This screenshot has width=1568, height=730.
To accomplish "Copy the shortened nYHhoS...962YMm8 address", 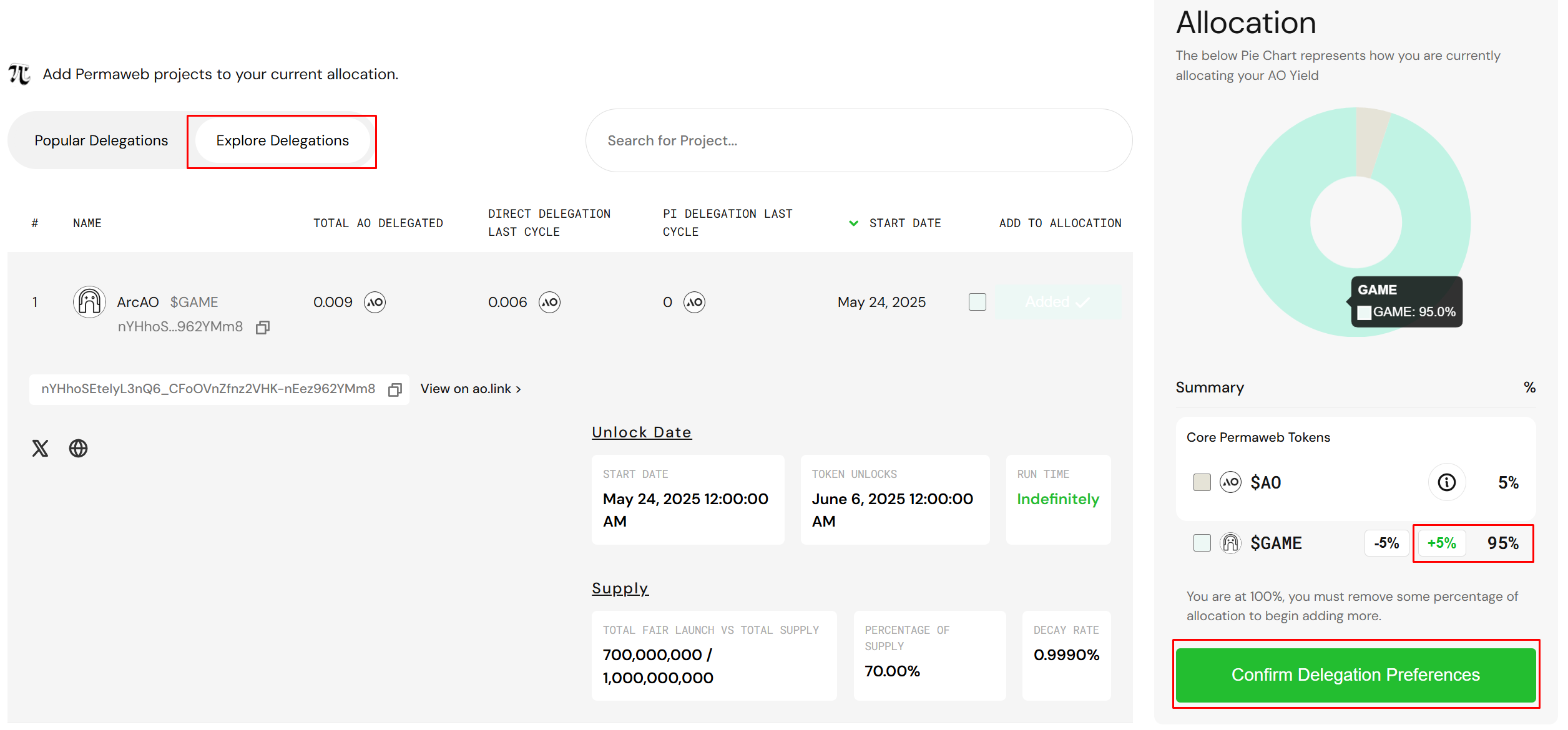I will click(263, 327).
